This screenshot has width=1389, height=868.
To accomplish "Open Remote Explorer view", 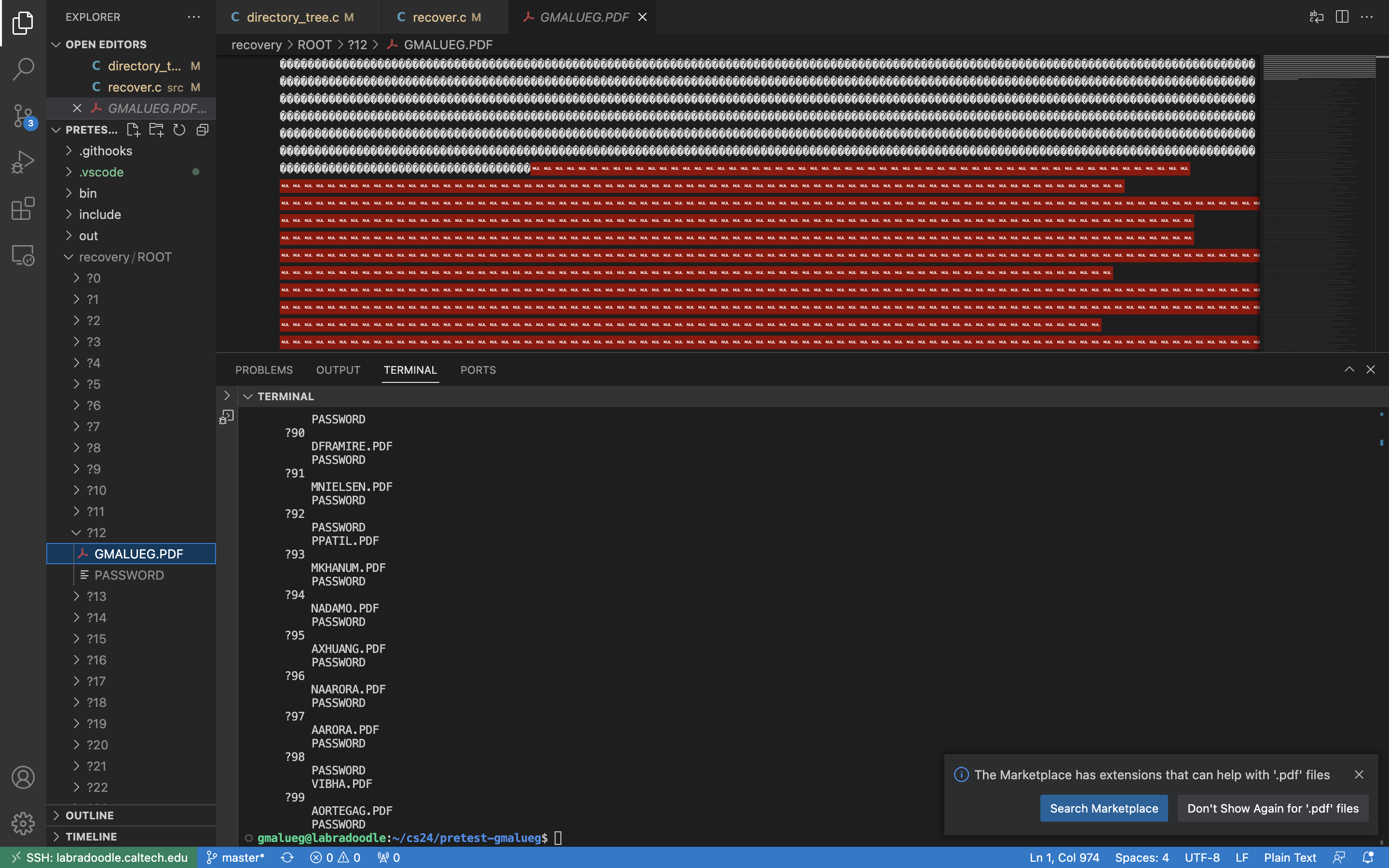I will click(23, 256).
